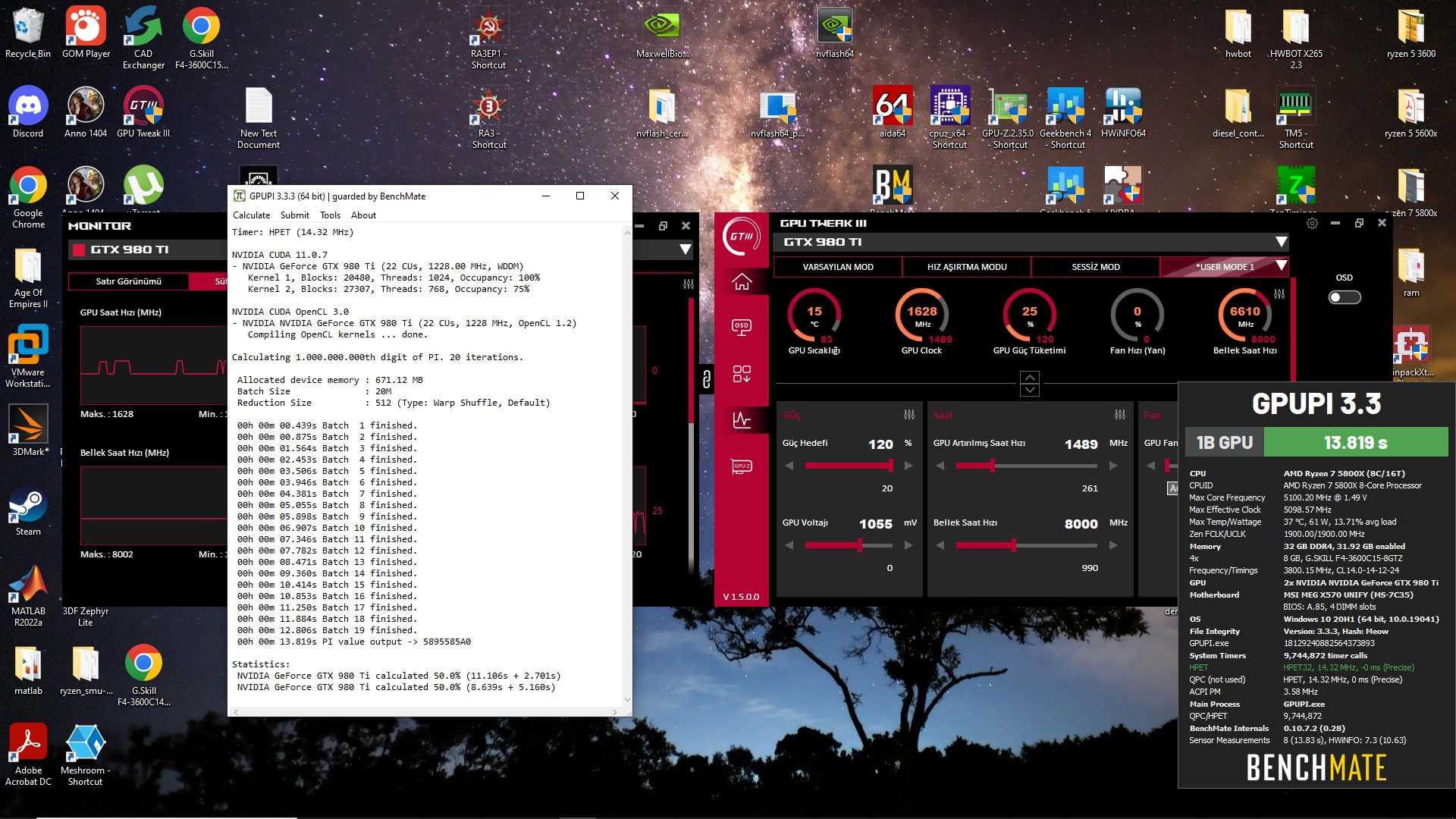This screenshot has width=1456, height=819.
Task: Decrease GPU Voltajı with left arrow
Action: (x=789, y=545)
